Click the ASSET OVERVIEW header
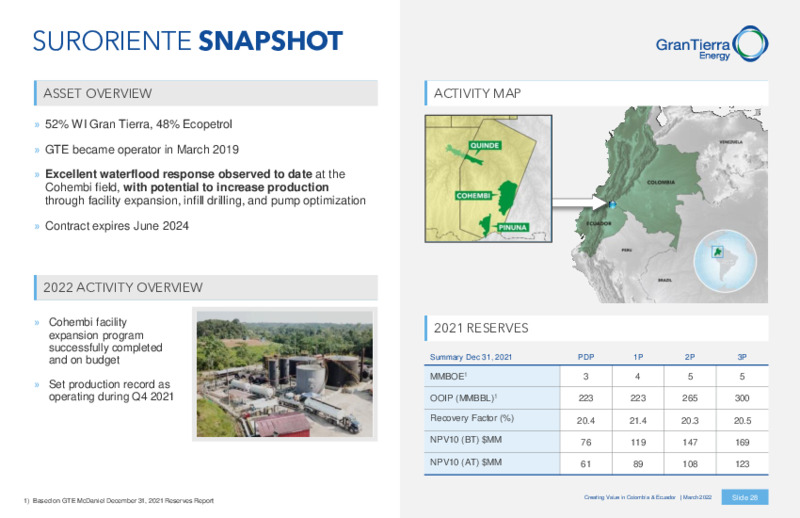The width and height of the screenshot is (800, 518). (x=206, y=93)
